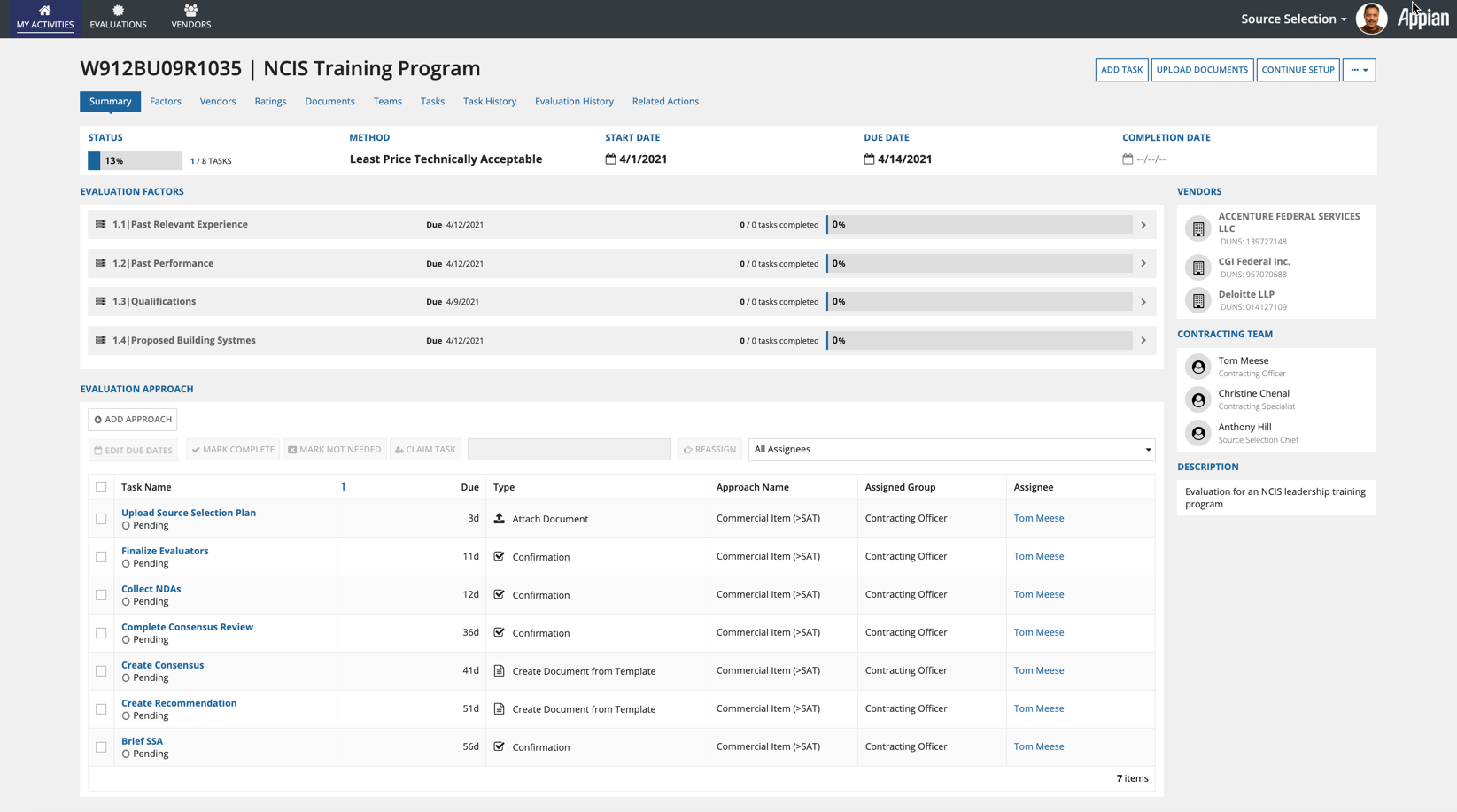
Task: Click Create Consensus document template icon
Action: (500, 671)
